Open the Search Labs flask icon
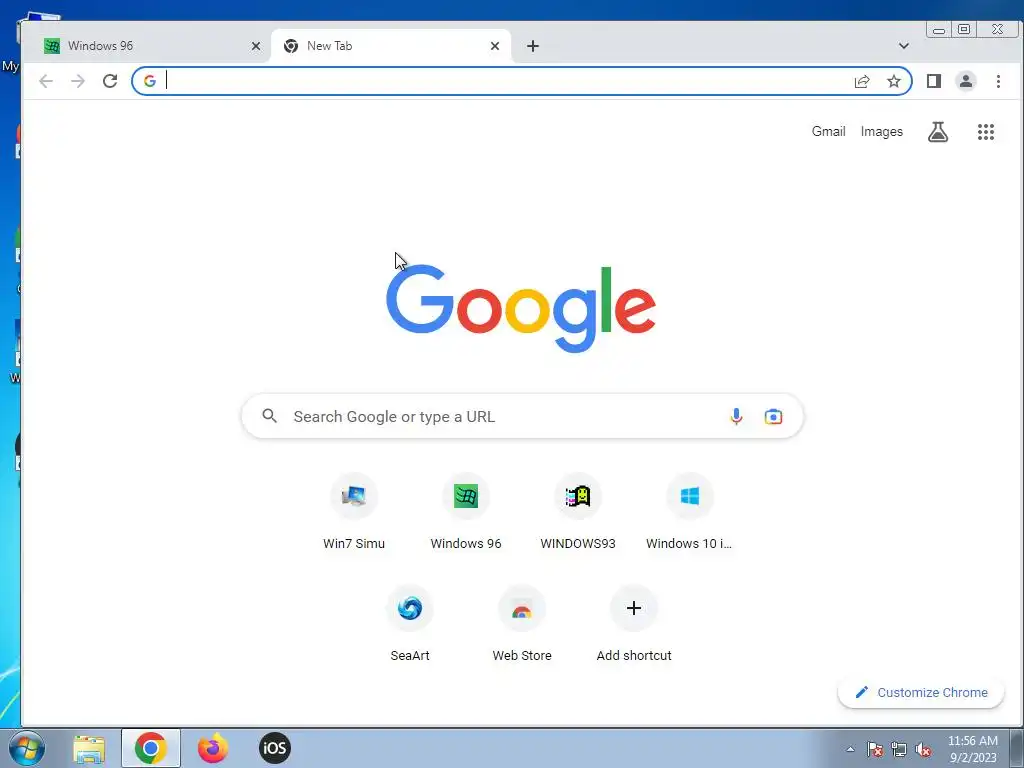 click(x=938, y=132)
